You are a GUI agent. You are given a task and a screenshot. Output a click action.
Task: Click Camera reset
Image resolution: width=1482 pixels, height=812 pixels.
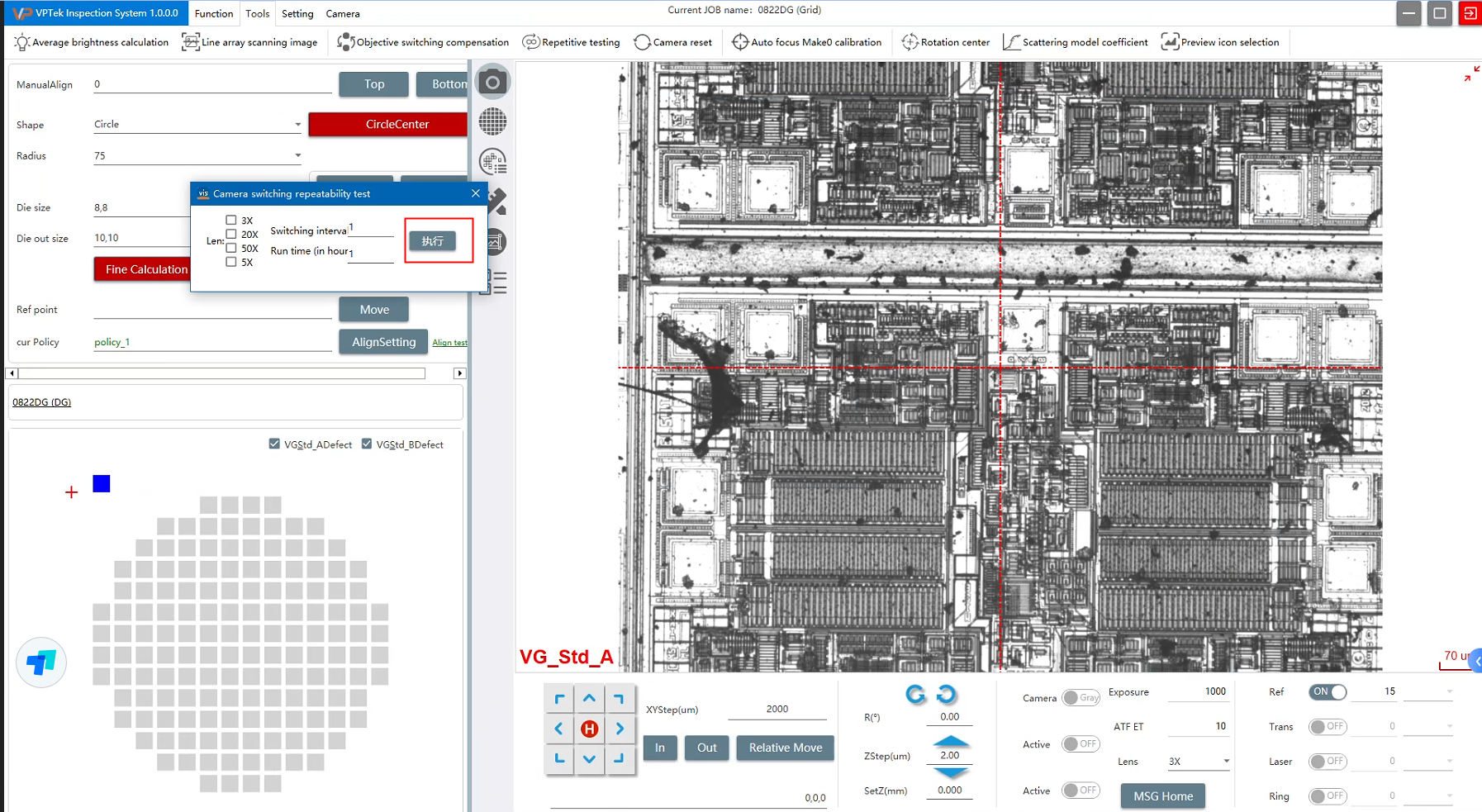[x=672, y=42]
